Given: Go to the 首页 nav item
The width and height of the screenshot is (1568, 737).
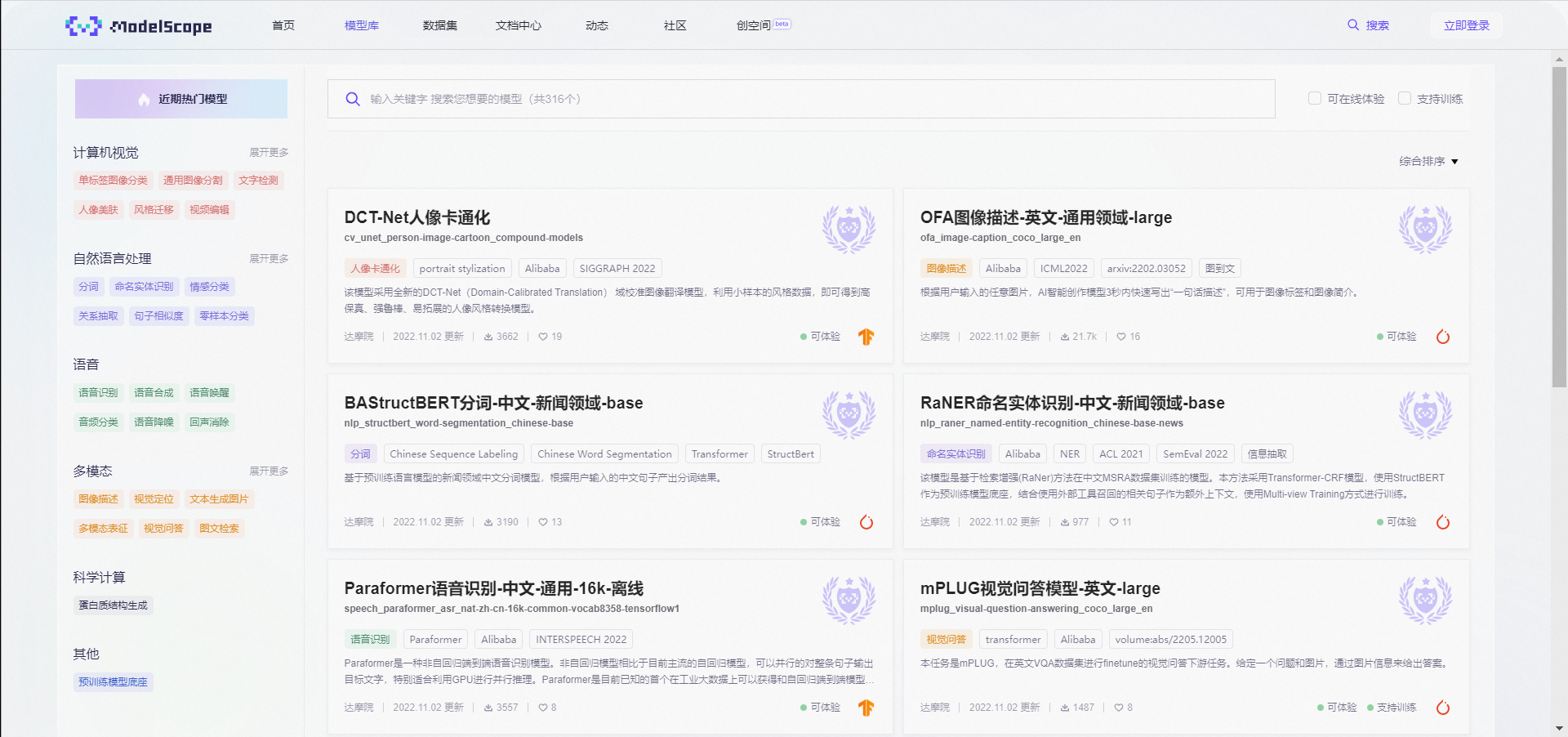Looking at the screenshot, I should 283,25.
